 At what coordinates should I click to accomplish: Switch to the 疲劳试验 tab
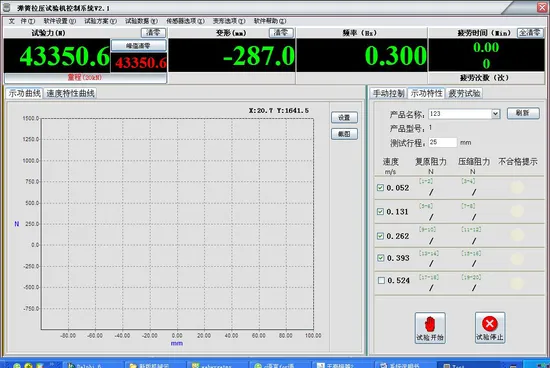tap(464, 93)
